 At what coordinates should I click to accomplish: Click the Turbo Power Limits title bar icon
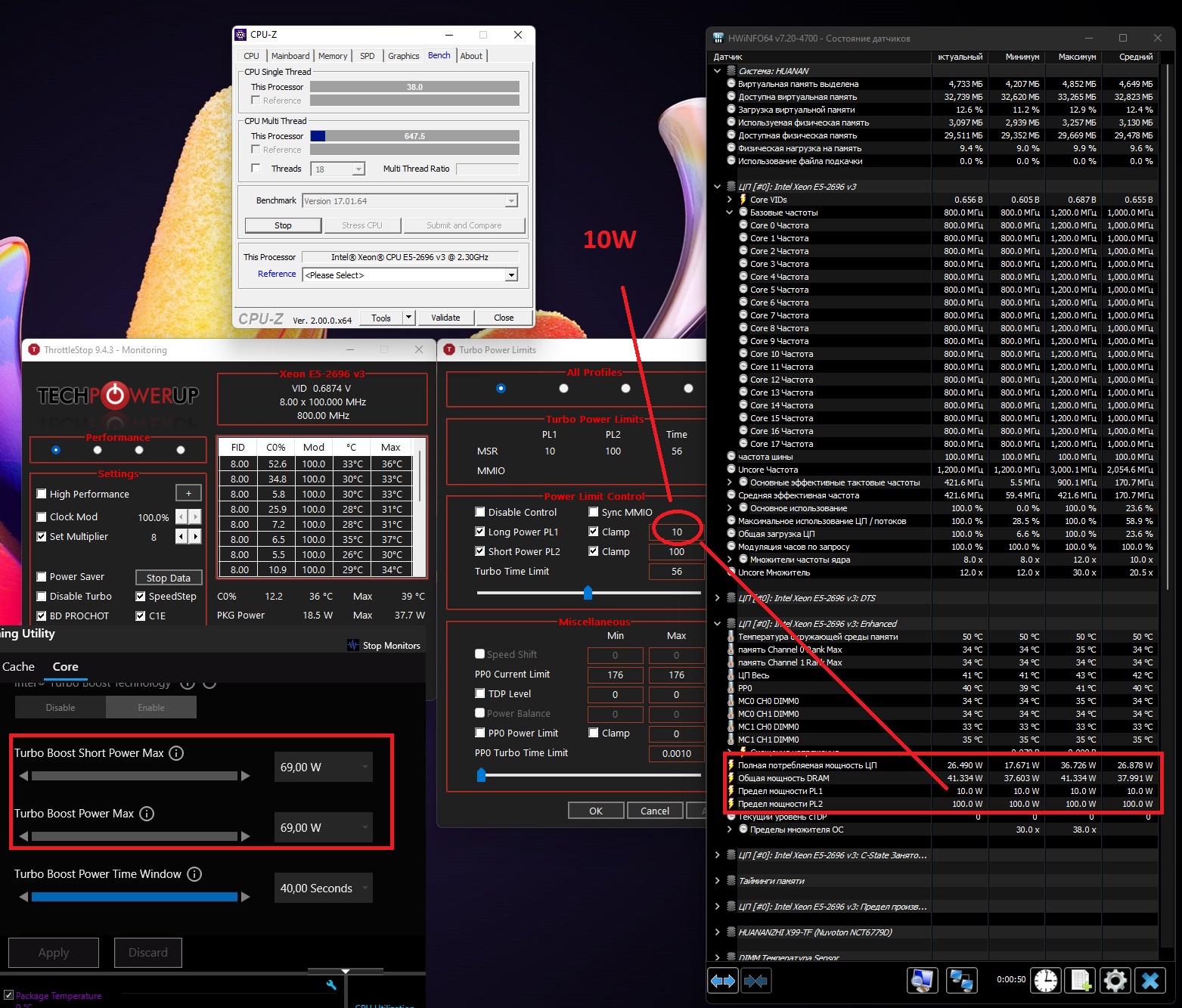[x=449, y=349]
